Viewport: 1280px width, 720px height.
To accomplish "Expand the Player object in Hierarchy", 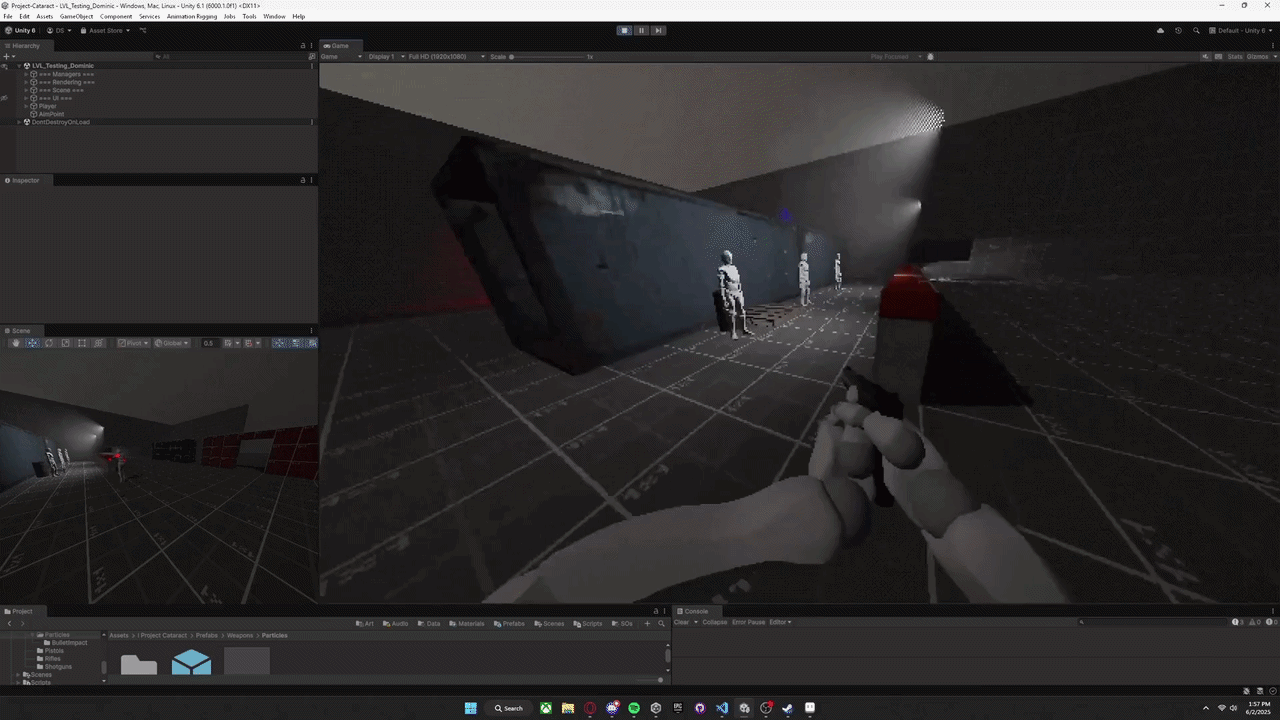I will (x=26, y=106).
